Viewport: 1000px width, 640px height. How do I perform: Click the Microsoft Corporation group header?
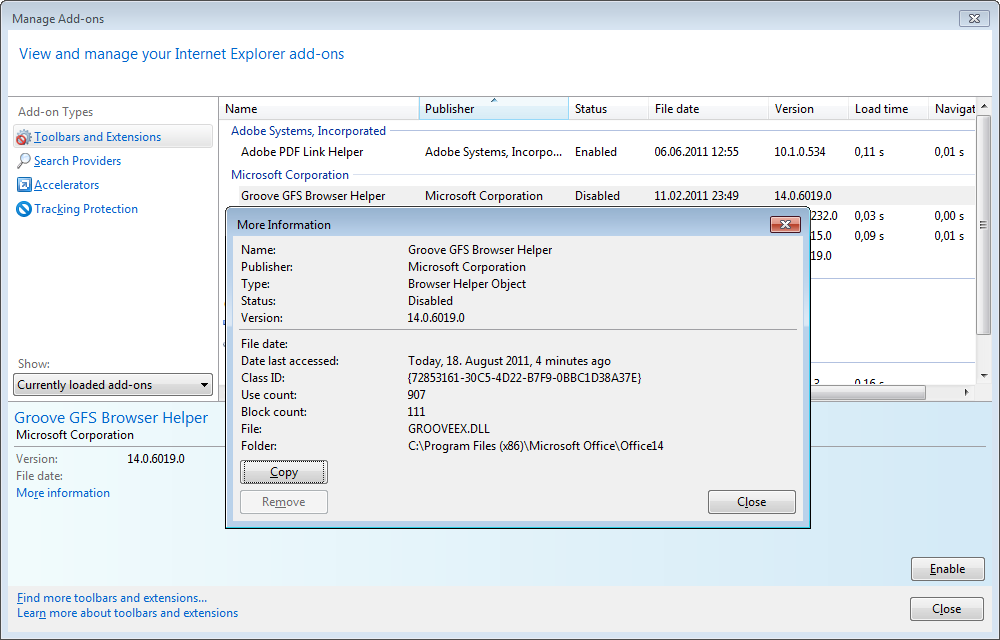point(290,175)
